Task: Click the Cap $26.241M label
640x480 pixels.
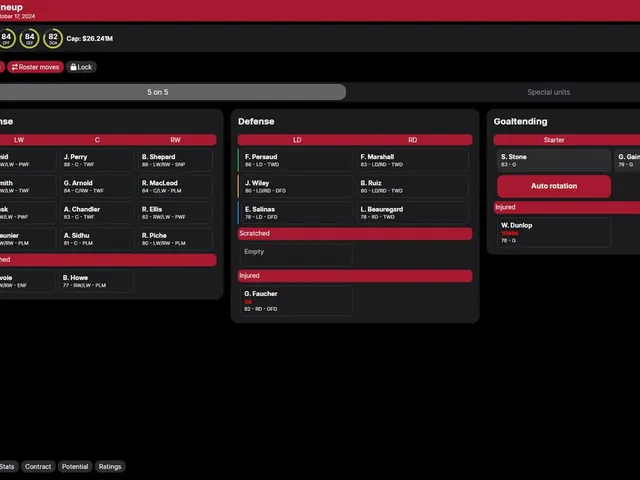Action: (90, 39)
